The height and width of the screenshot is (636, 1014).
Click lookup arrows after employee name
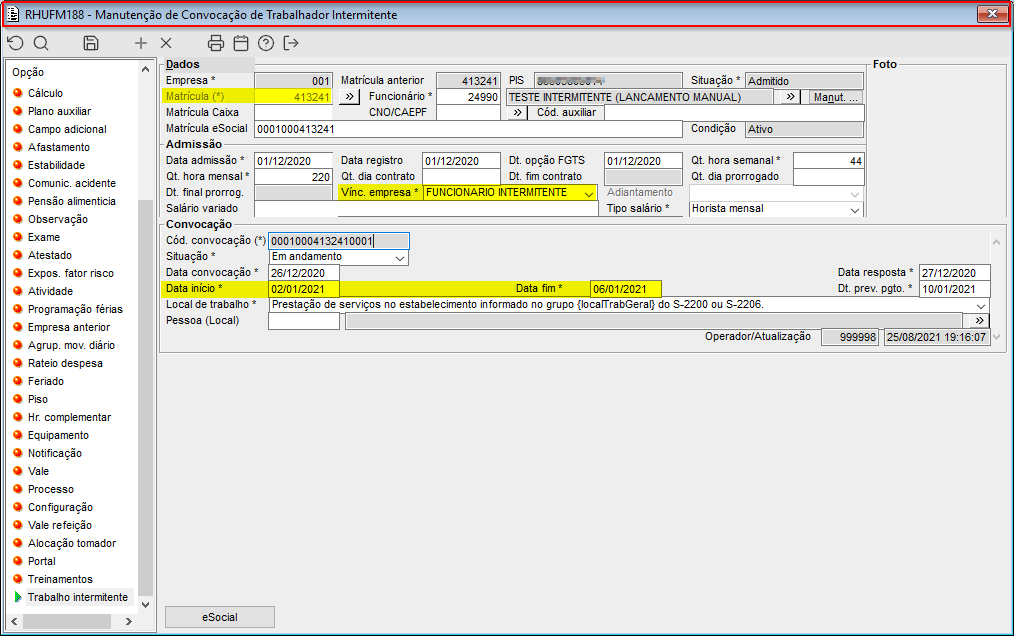tap(790, 97)
